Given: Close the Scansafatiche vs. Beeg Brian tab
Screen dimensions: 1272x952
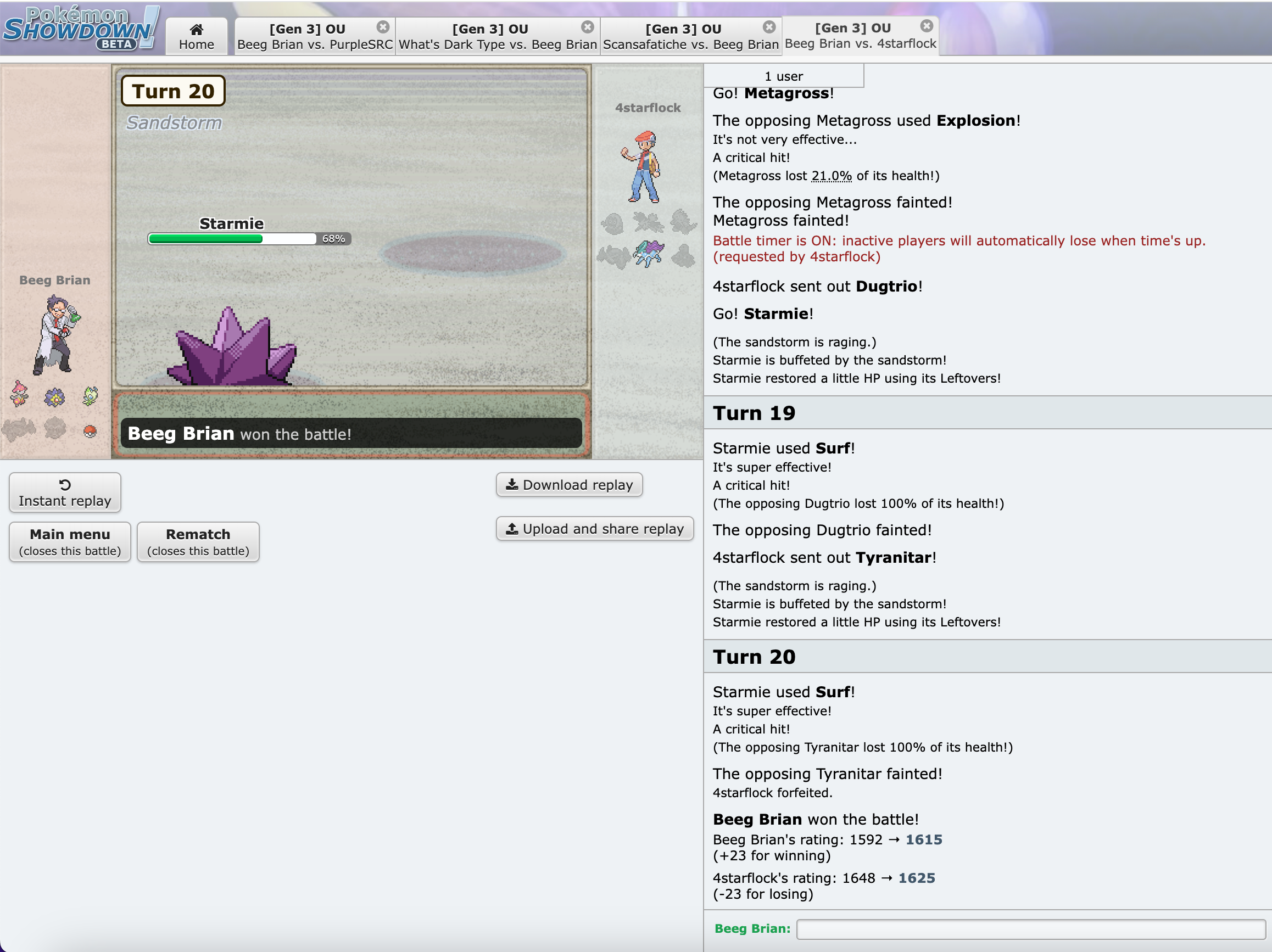Looking at the screenshot, I should click(769, 27).
